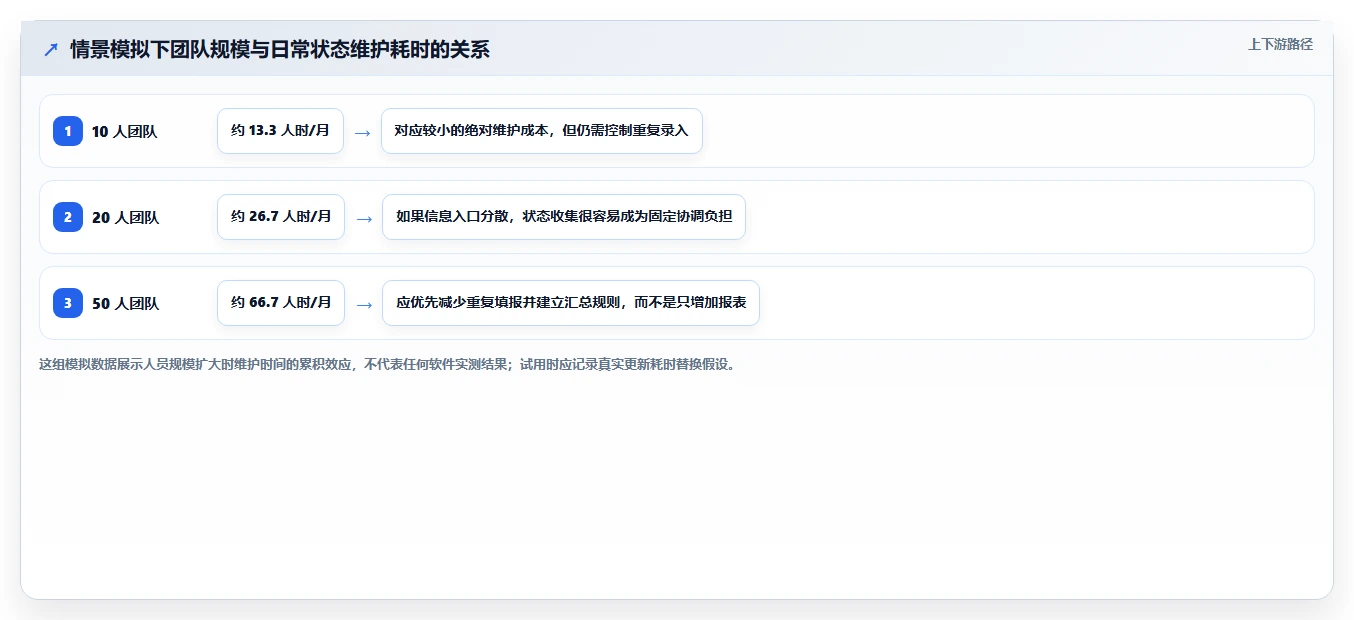Screen dimensions: 1354x620
Task: Click the number 3 step badge
Action: [68, 303]
